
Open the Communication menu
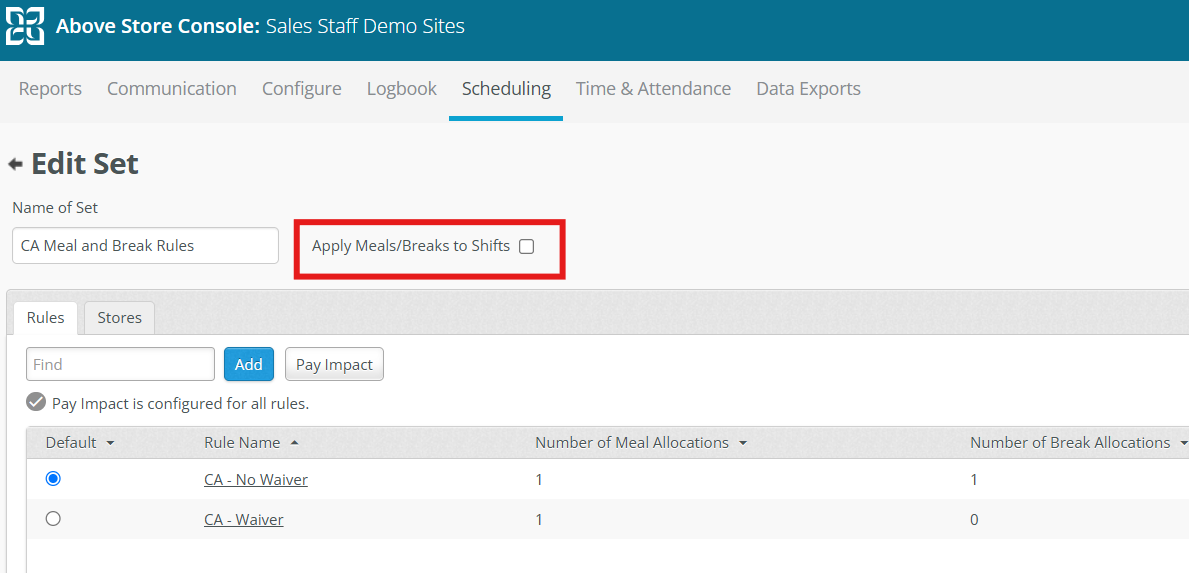click(x=171, y=89)
